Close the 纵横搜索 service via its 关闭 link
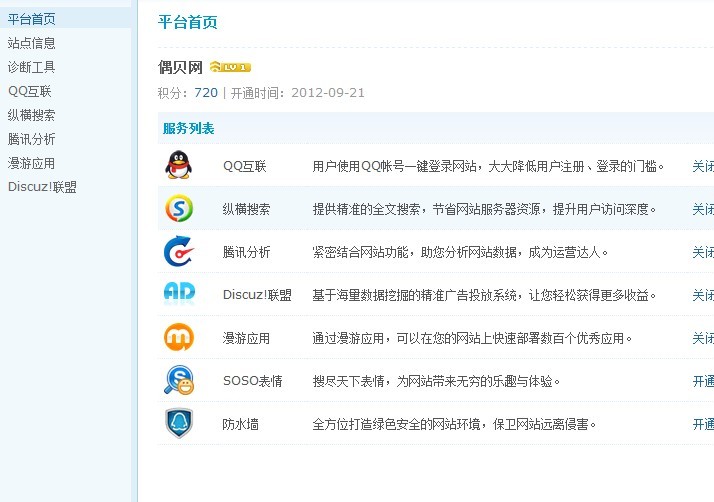 pos(703,209)
